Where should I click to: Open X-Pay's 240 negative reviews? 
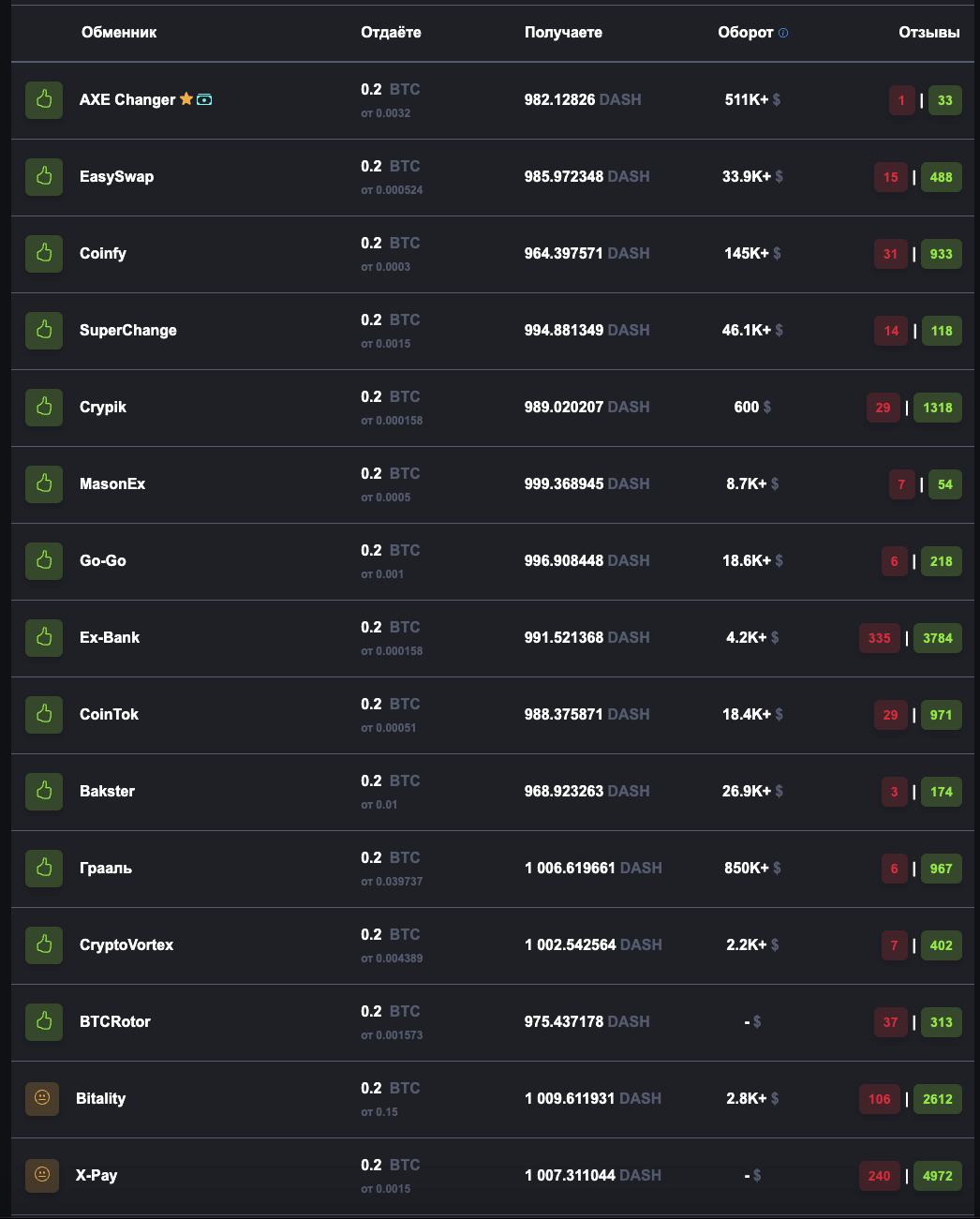click(879, 1176)
